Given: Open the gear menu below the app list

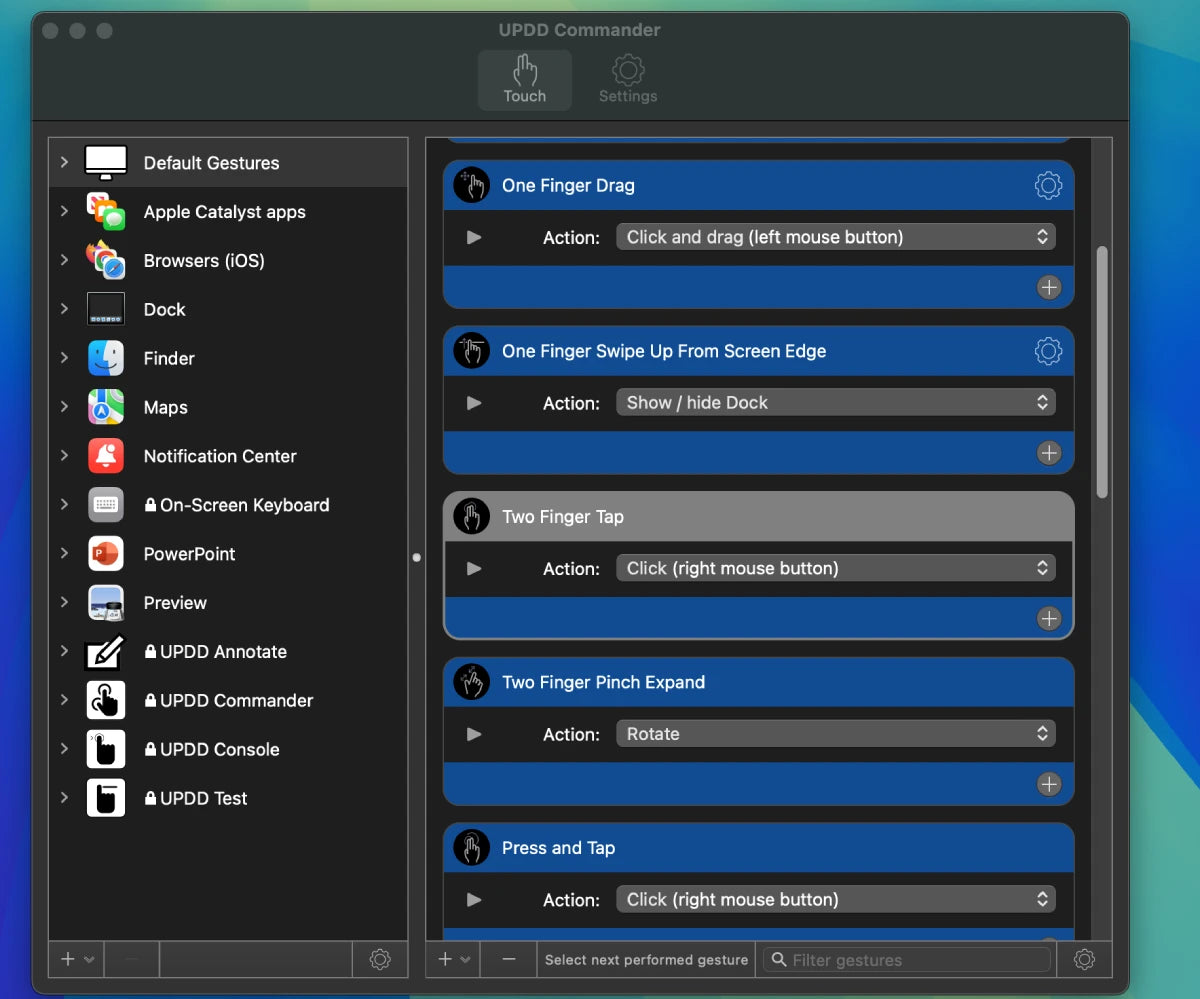Looking at the screenshot, I should 380,959.
